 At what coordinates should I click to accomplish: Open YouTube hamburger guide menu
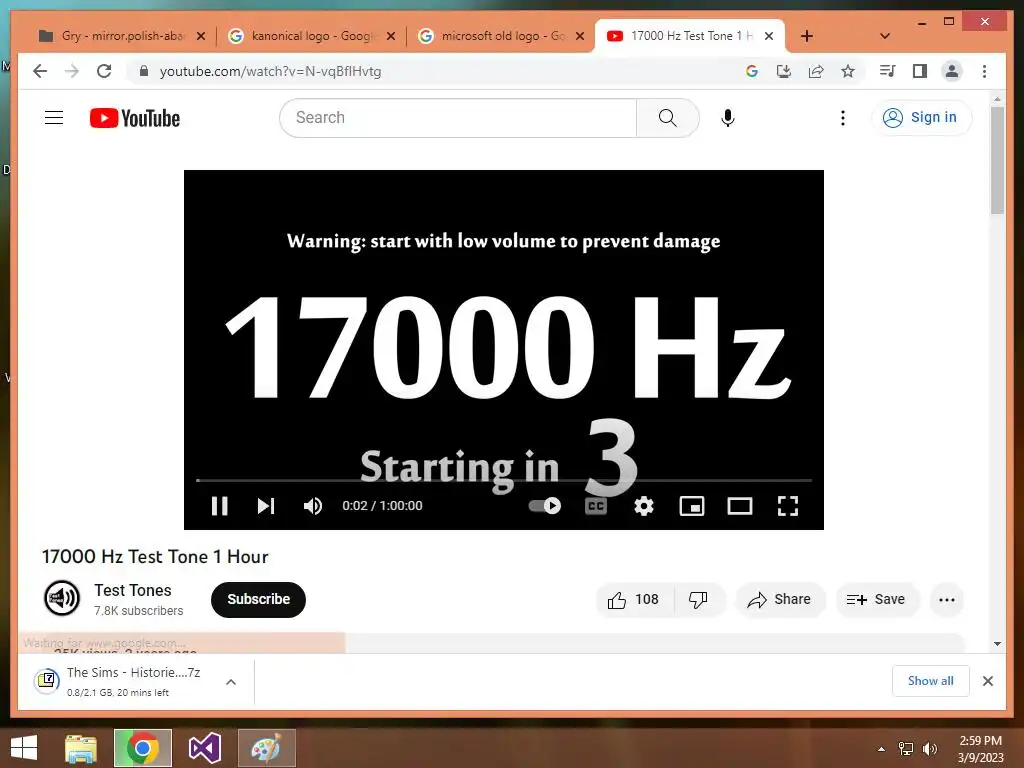54,118
